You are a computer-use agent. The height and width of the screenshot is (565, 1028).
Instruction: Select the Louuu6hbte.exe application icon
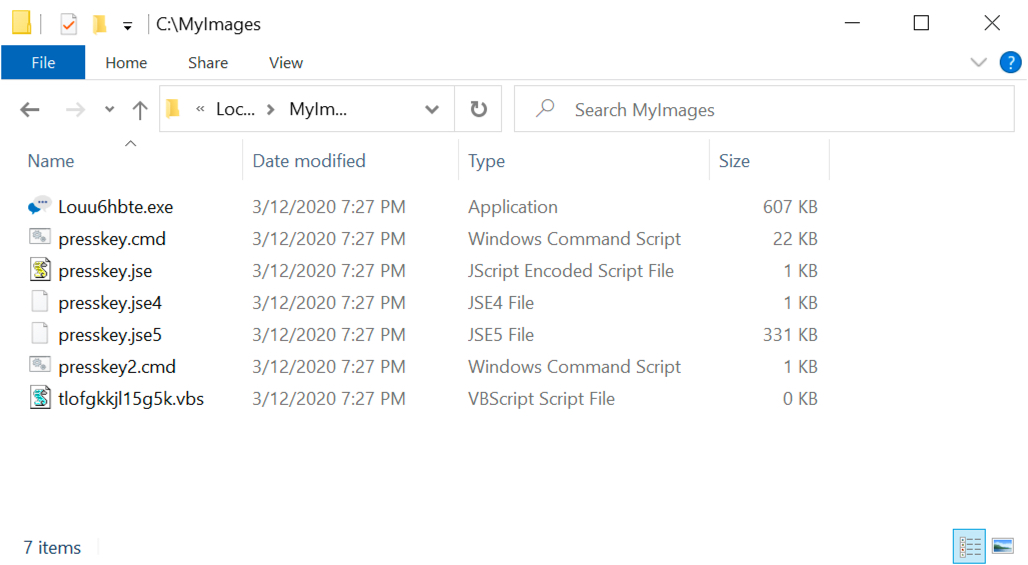coord(39,206)
